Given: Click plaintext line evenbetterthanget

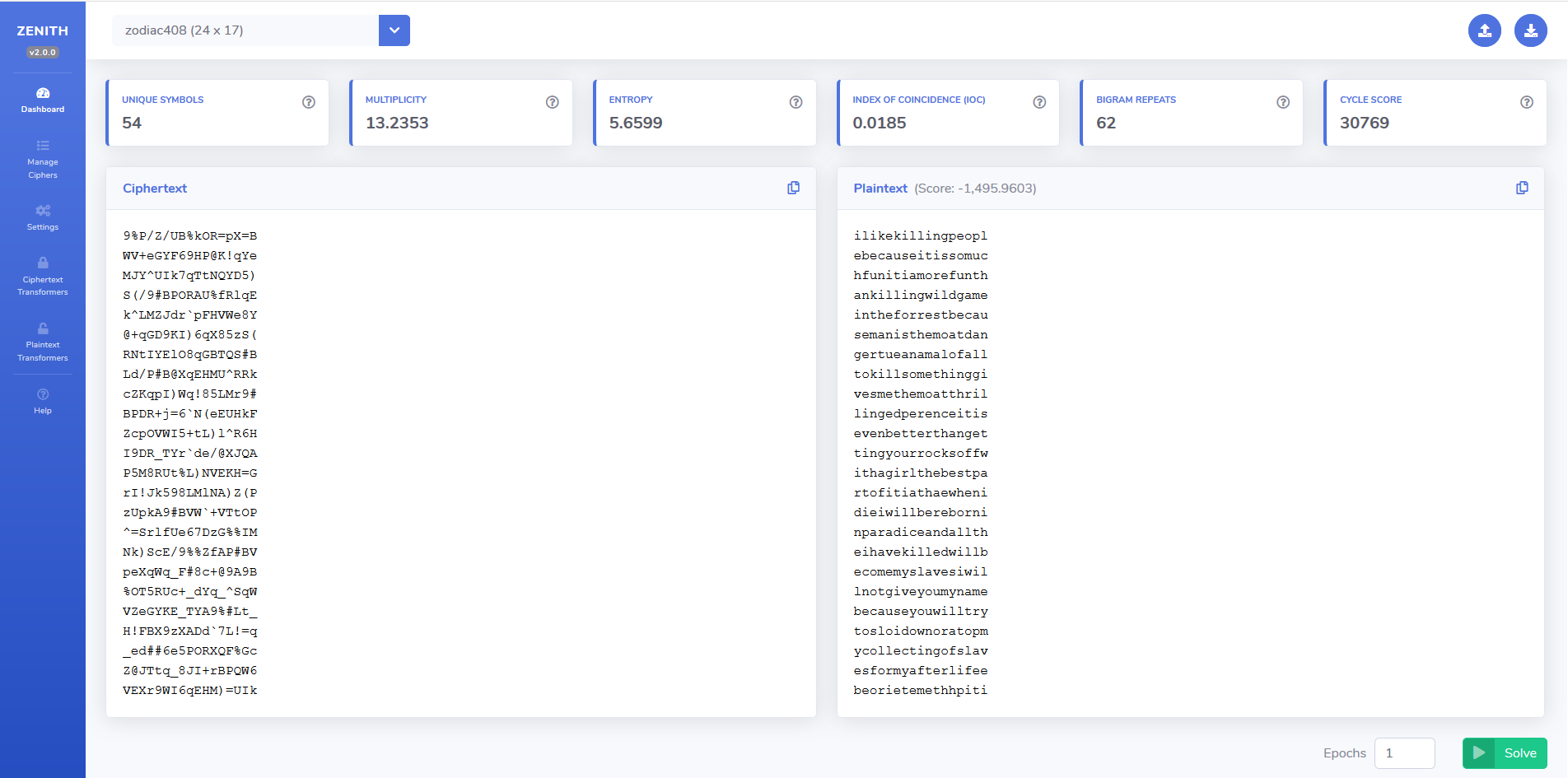Looking at the screenshot, I should click(x=921, y=434).
